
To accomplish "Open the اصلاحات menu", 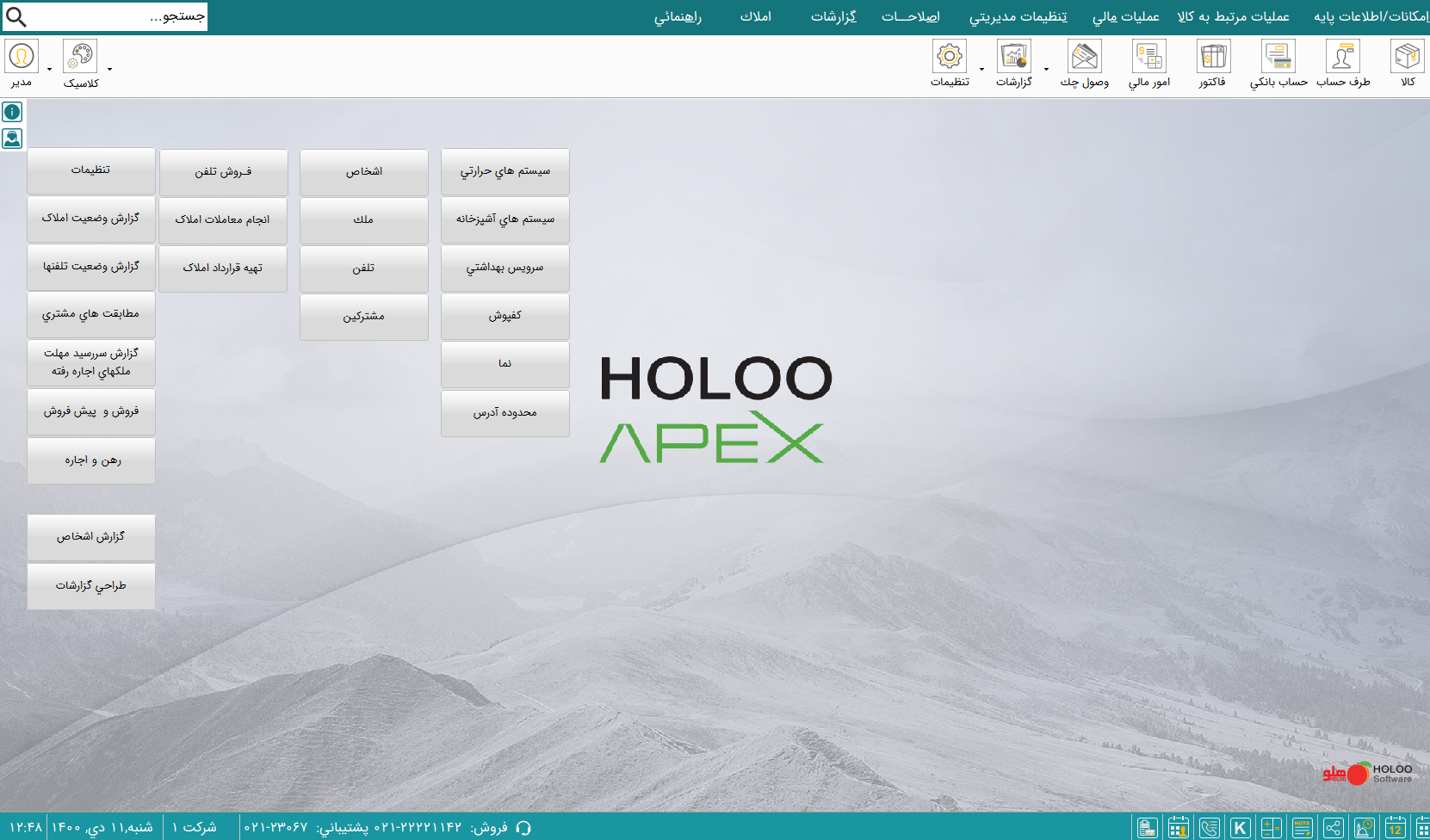I will click(x=910, y=16).
